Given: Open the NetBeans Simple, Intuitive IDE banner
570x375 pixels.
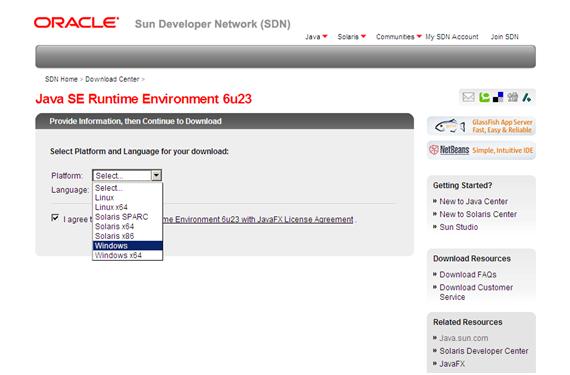Looking at the screenshot, I should click(x=481, y=150).
